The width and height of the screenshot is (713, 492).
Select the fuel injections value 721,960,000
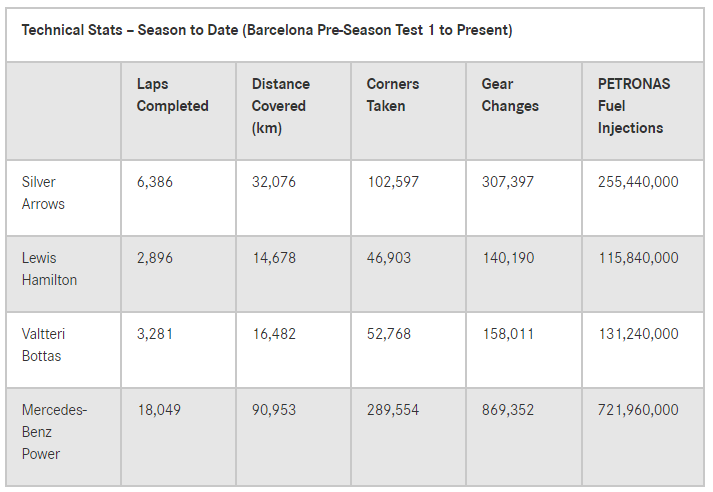point(638,410)
